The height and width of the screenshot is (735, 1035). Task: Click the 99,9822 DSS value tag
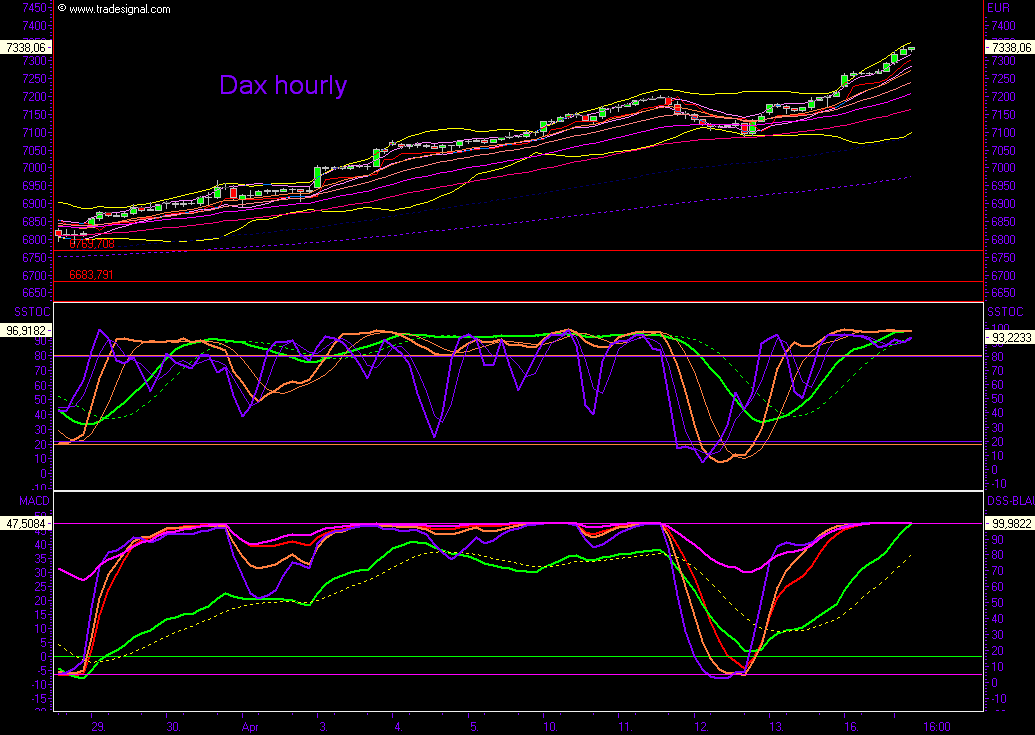1009,523
